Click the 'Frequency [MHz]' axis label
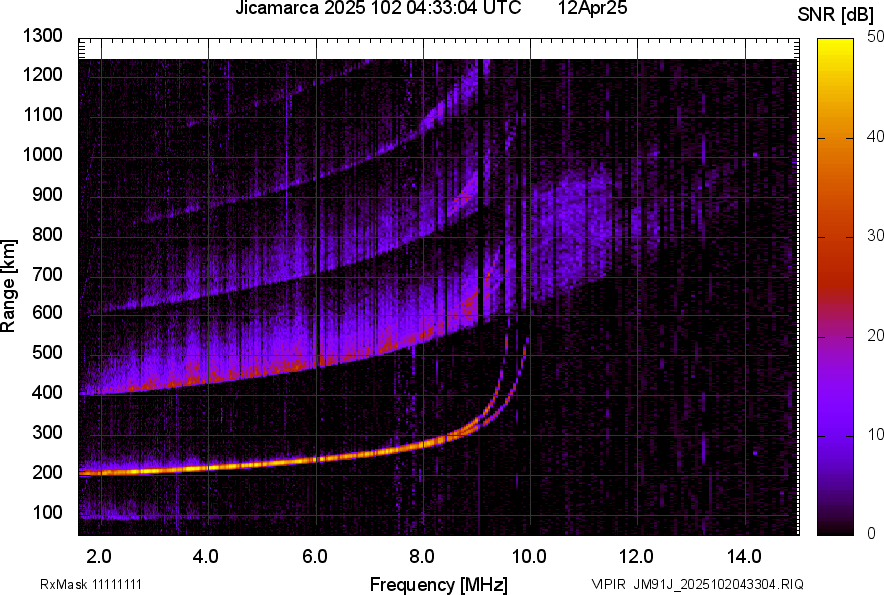 point(439,584)
